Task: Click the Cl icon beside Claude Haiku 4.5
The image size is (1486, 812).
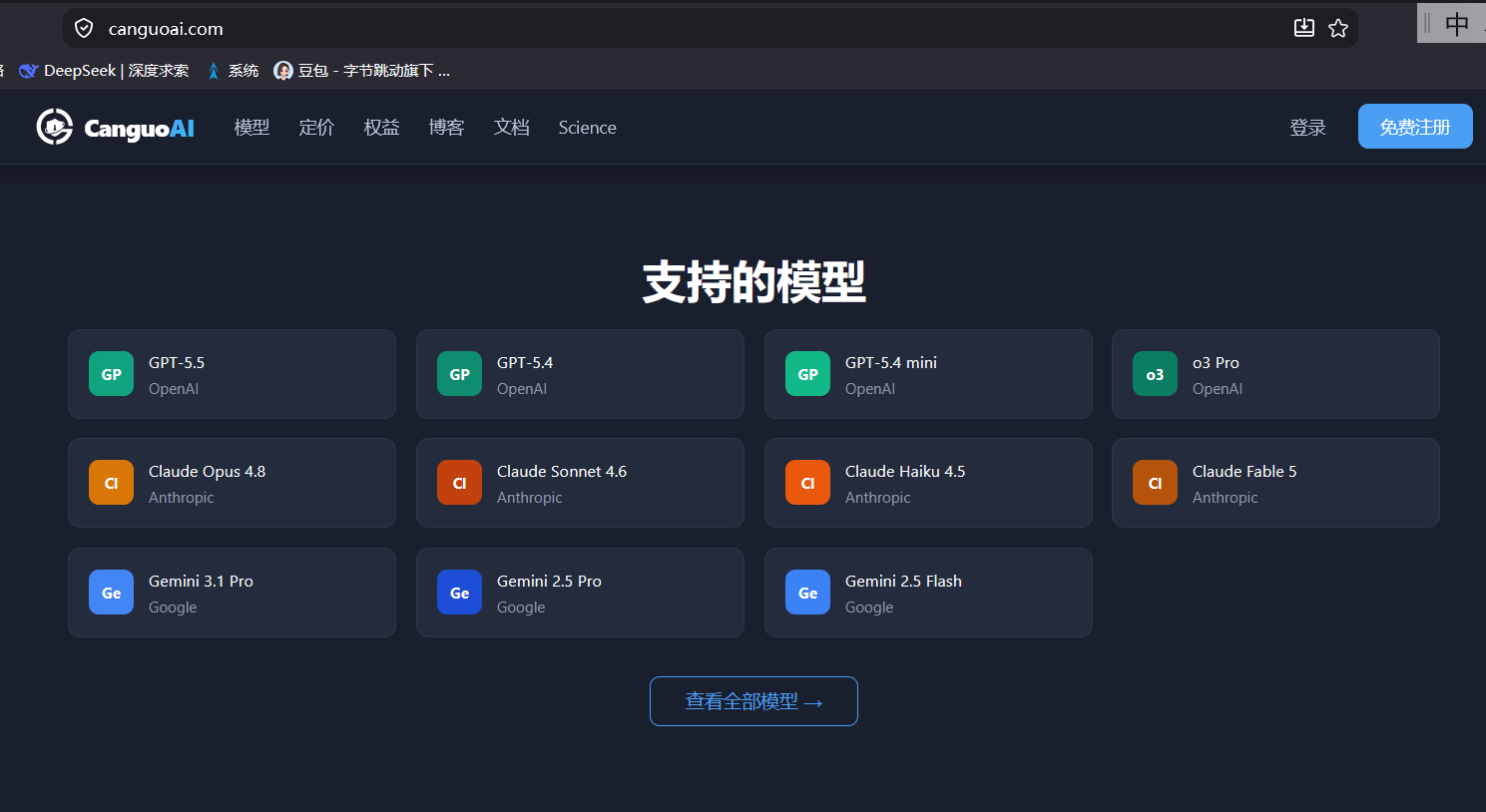Action: point(807,483)
